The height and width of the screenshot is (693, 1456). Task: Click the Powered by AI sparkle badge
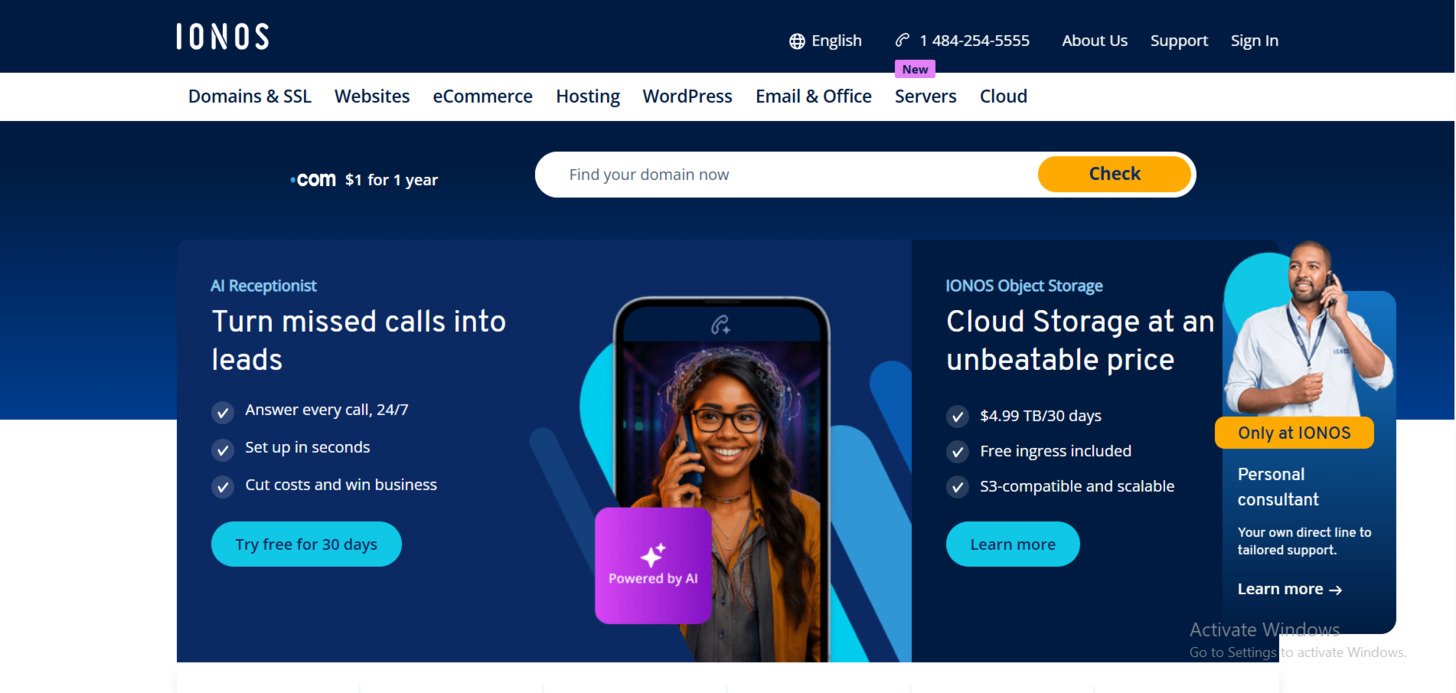tap(653, 566)
